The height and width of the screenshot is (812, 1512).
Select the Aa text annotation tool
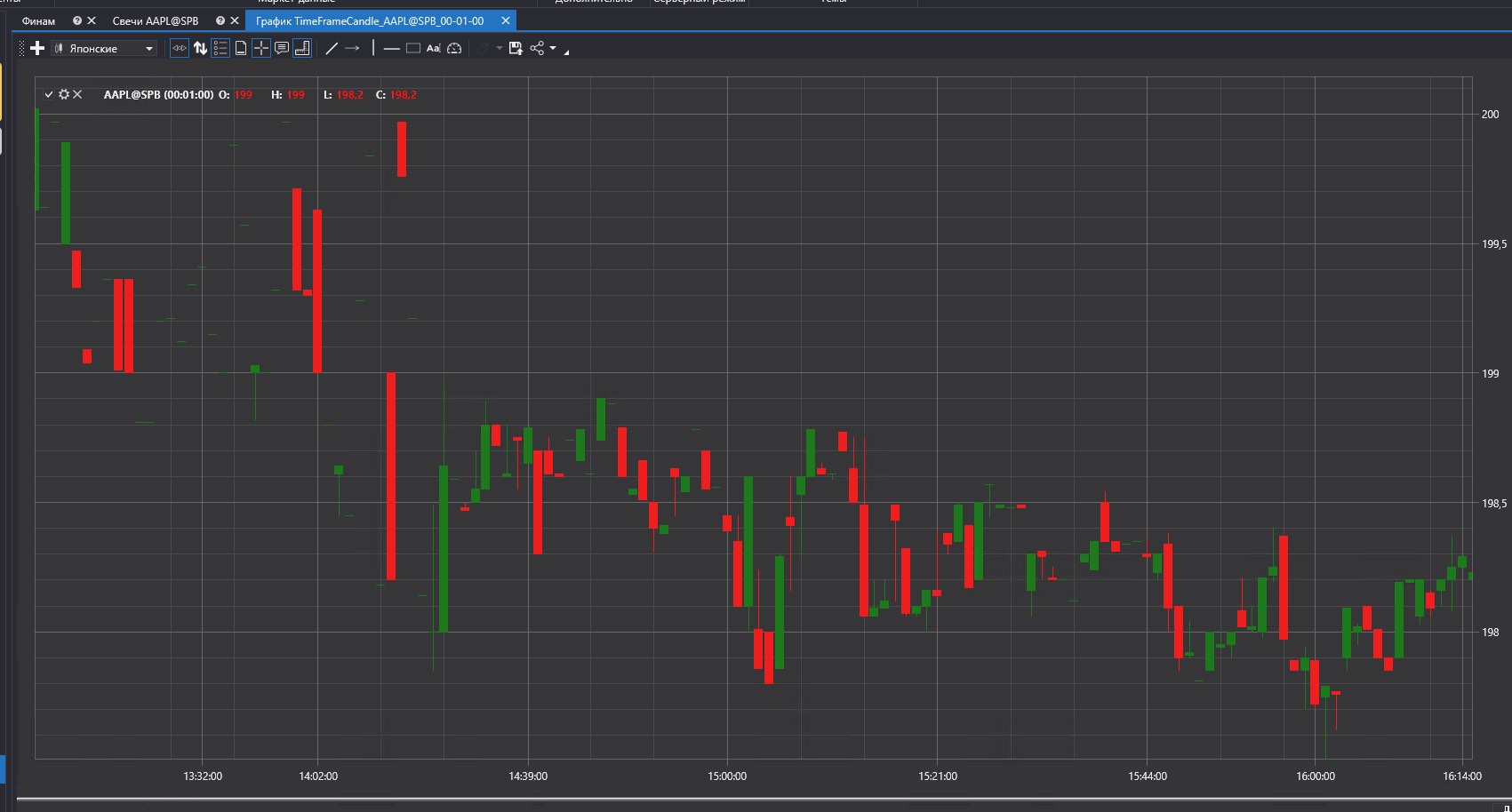[x=433, y=48]
